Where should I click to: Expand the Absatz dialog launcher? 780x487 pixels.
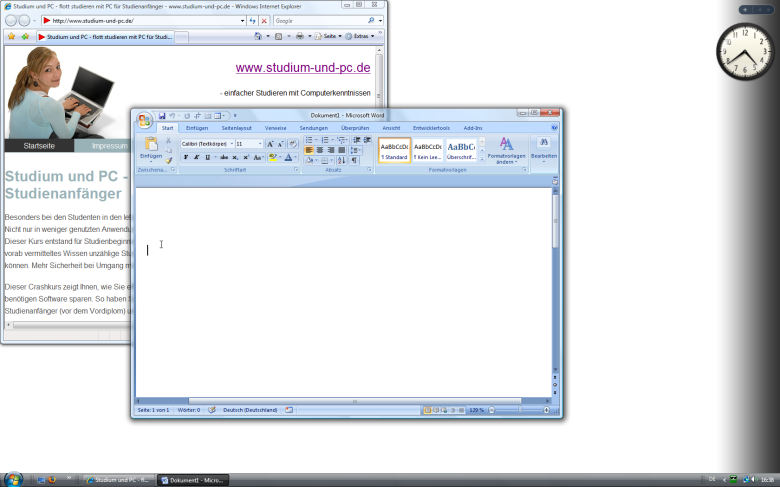tap(370, 170)
